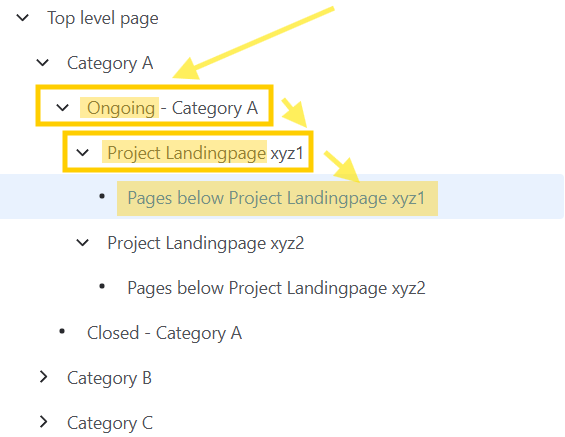The height and width of the screenshot is (437, 565).
Task: Open Closed - Category A page
Action: point(164,333)
